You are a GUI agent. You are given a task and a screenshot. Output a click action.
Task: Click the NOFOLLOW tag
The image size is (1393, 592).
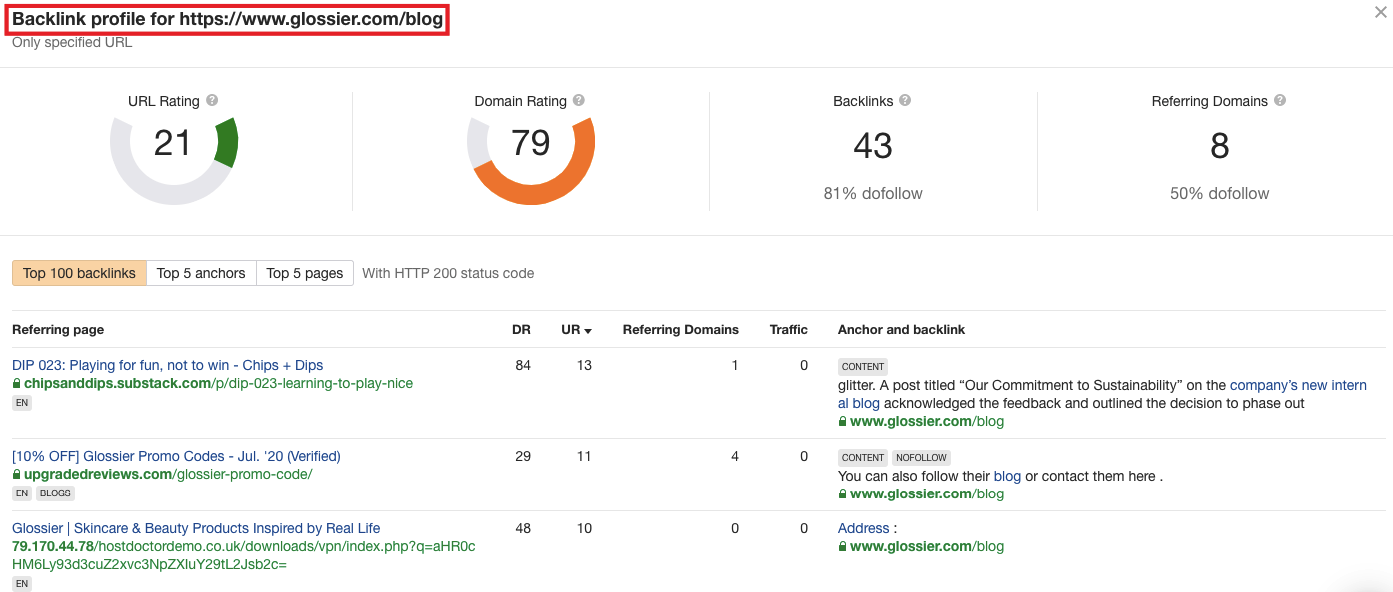921,457
